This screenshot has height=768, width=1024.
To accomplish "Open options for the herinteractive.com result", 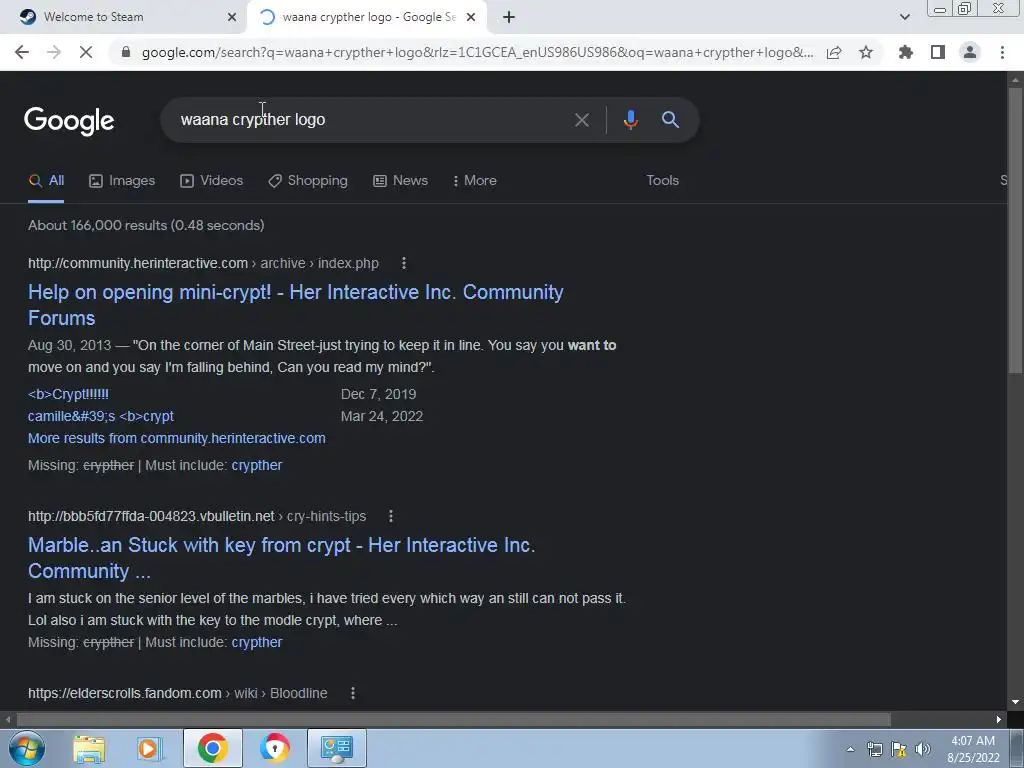I will point(404,263).
